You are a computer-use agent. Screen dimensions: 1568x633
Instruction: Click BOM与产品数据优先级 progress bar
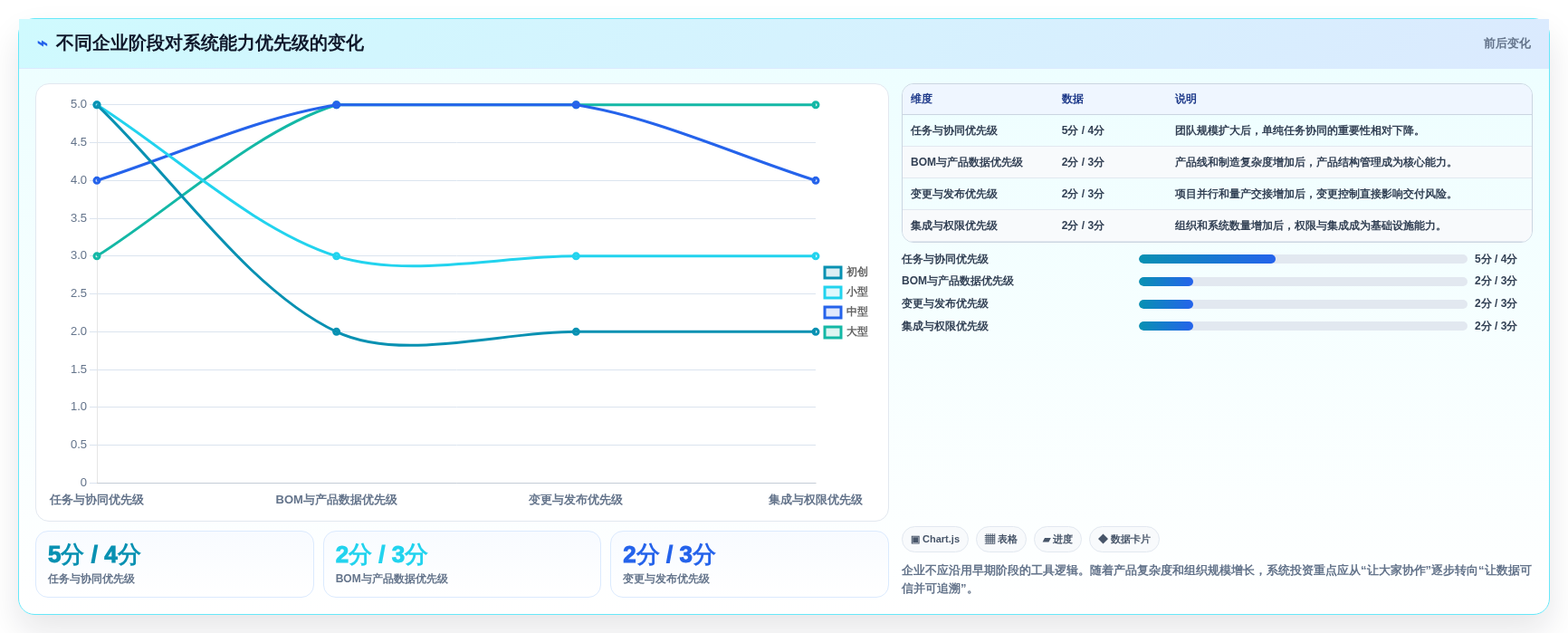[1303, 282]
